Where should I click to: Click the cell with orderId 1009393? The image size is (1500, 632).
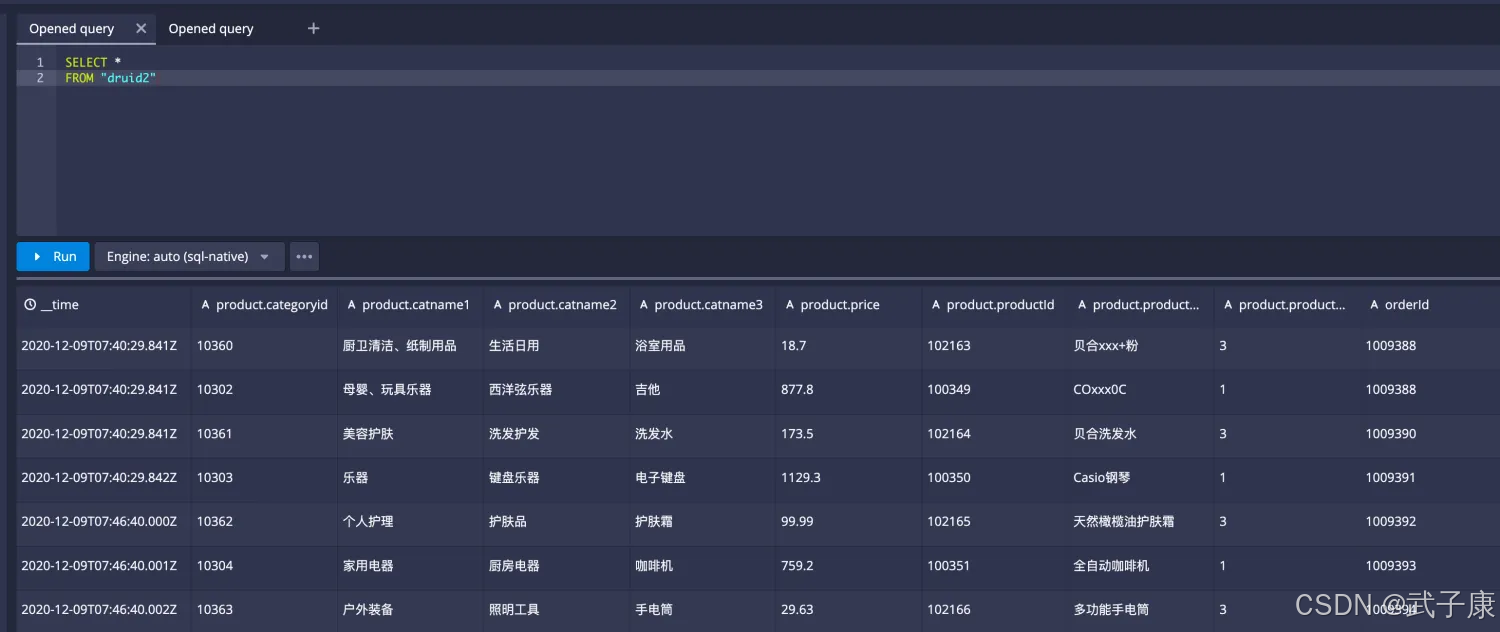1390,566
